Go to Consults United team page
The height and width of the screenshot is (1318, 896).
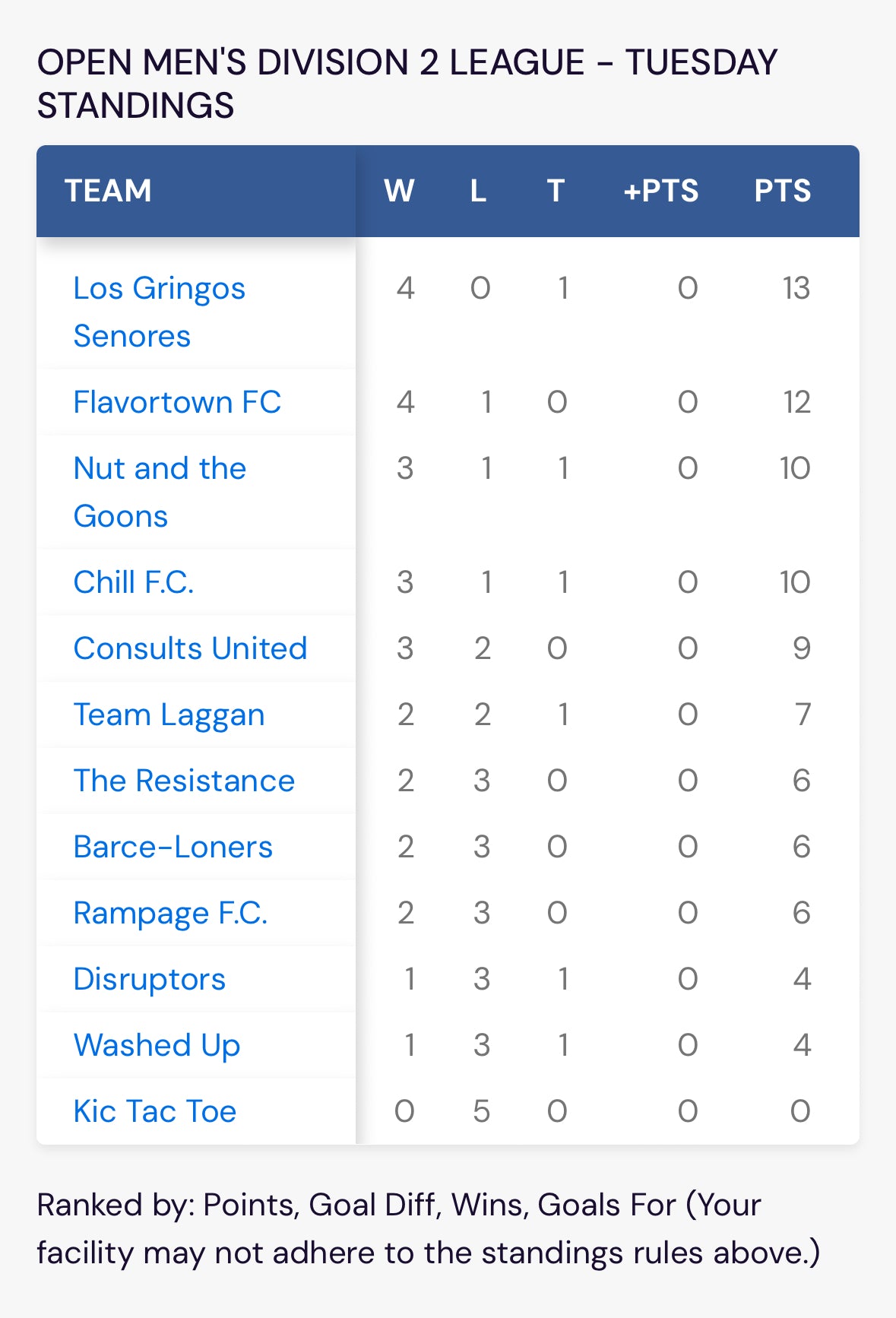tap(190, 648)
